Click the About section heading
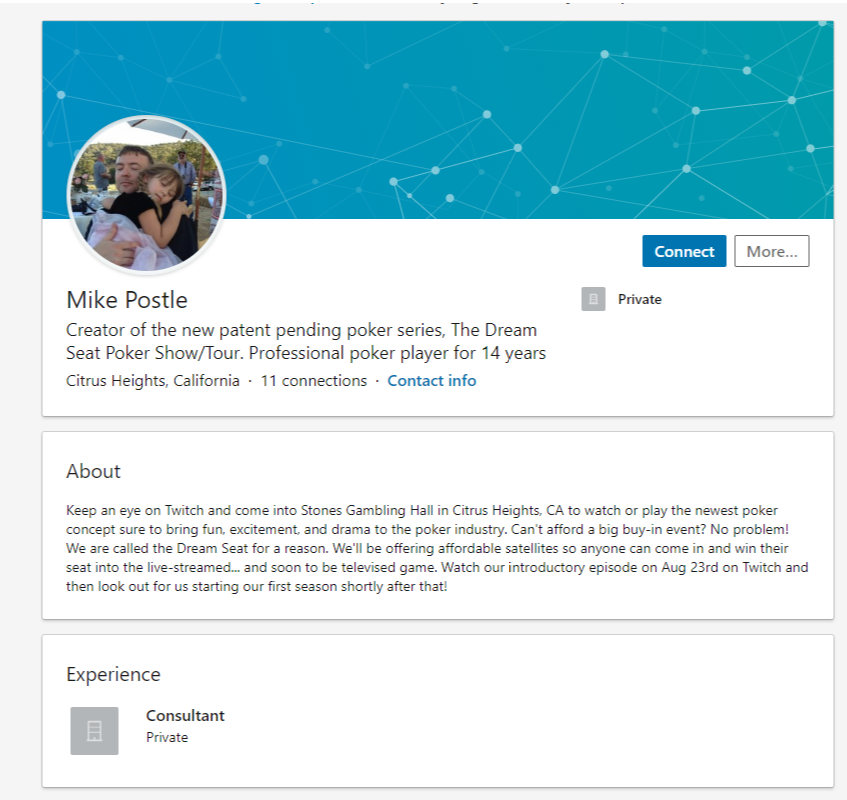847x800 pixels. (93, 471)
